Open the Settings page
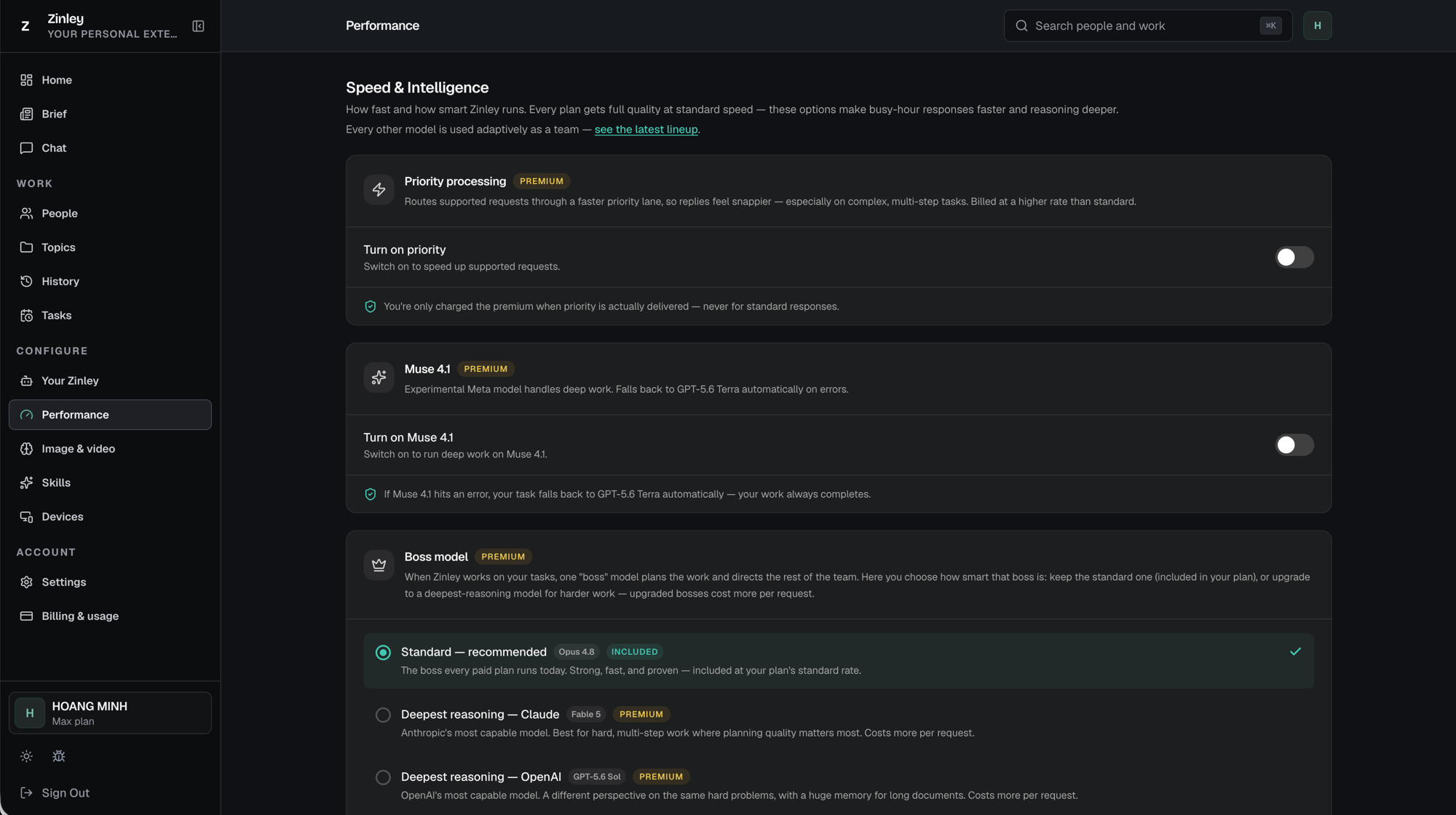The height and width of the screenshot is (815, 1456). [110, 582]
